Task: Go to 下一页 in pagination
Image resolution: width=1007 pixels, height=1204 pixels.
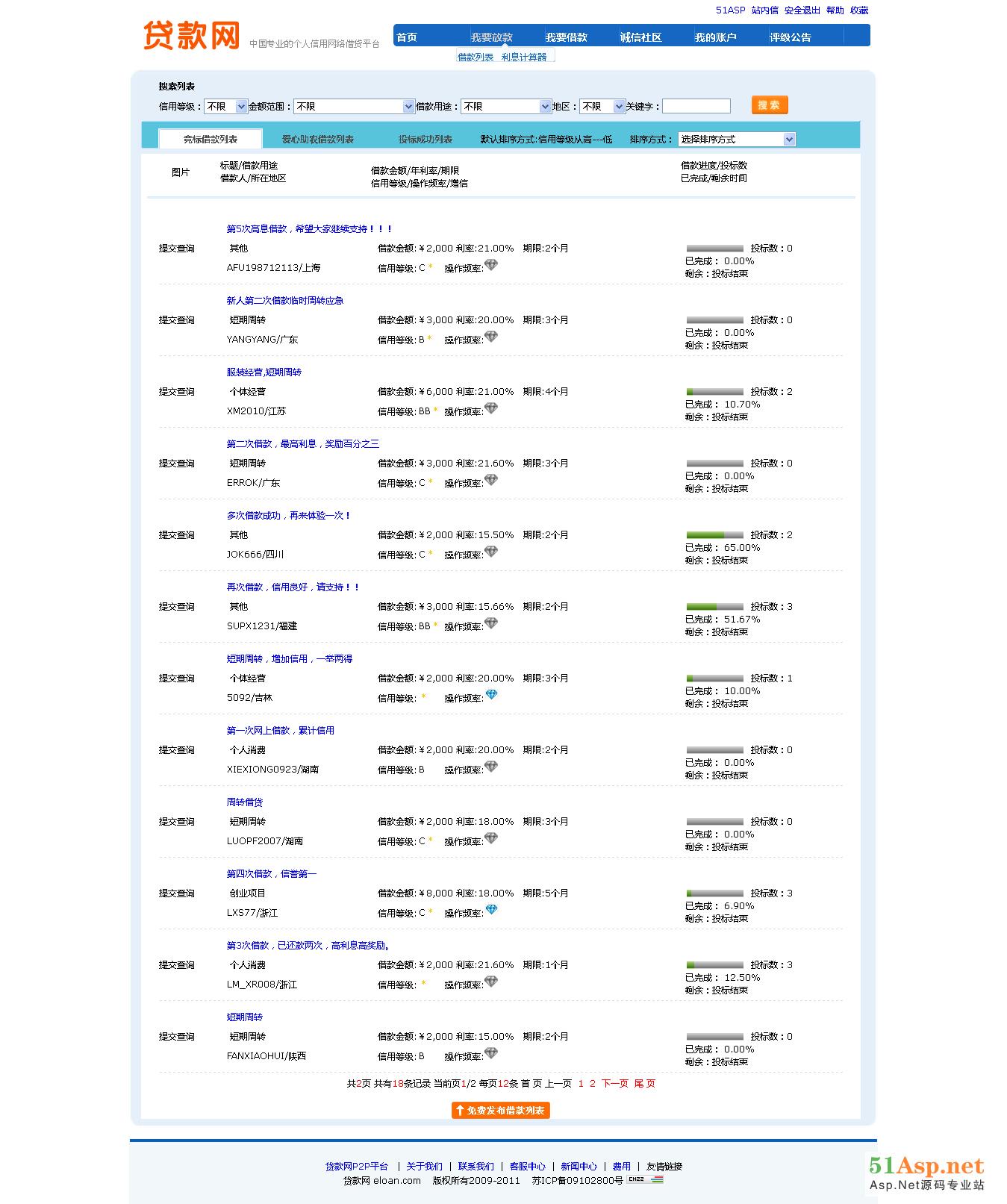Action: 615,1084
